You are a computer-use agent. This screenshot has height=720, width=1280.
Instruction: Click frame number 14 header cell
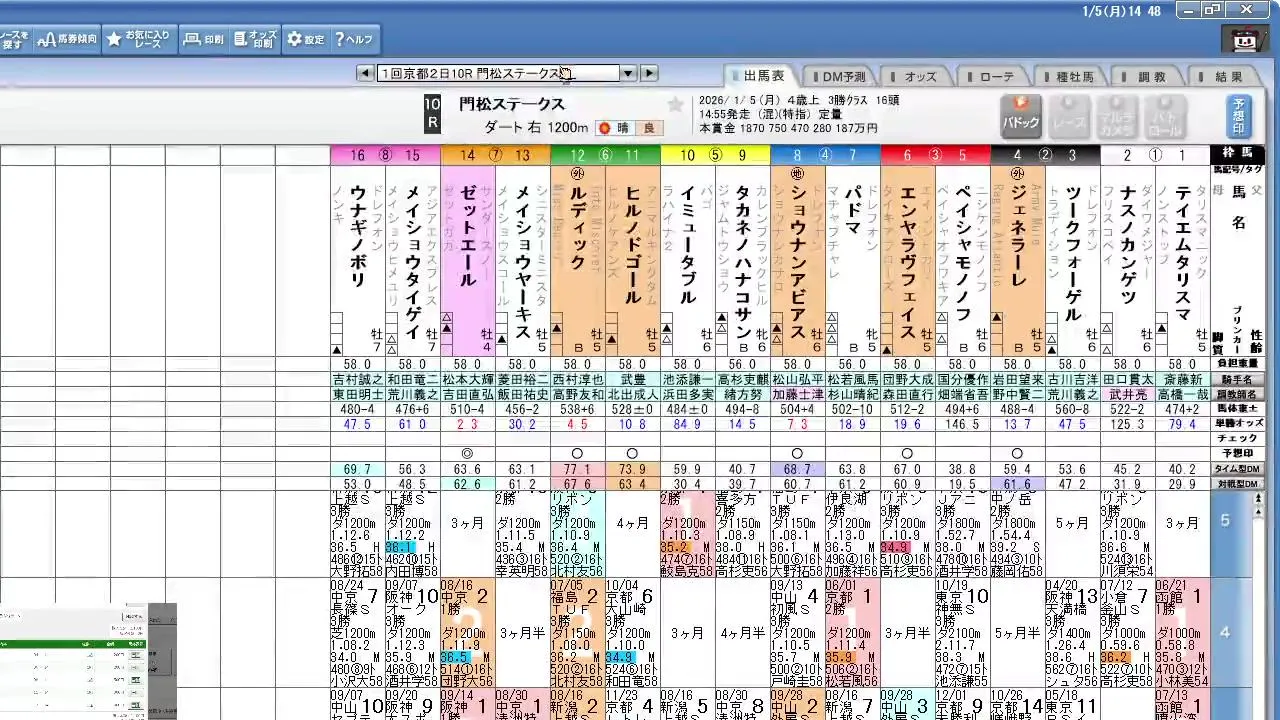[x=468, y=155]
